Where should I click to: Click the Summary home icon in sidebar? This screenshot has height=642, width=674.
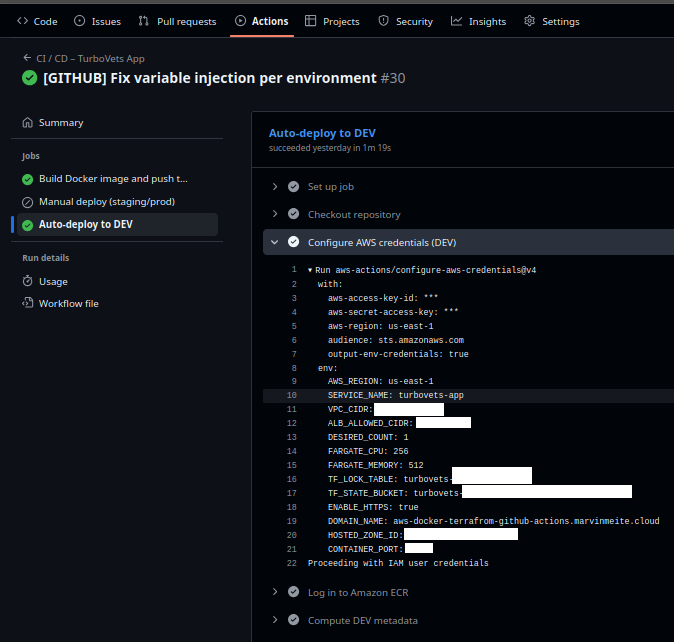click(x=28, y=123)
